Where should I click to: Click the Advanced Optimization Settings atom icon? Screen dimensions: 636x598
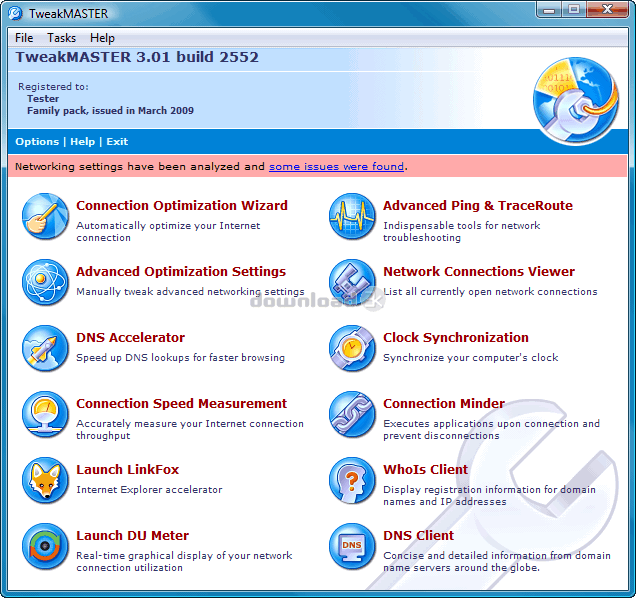pos(45,282)
